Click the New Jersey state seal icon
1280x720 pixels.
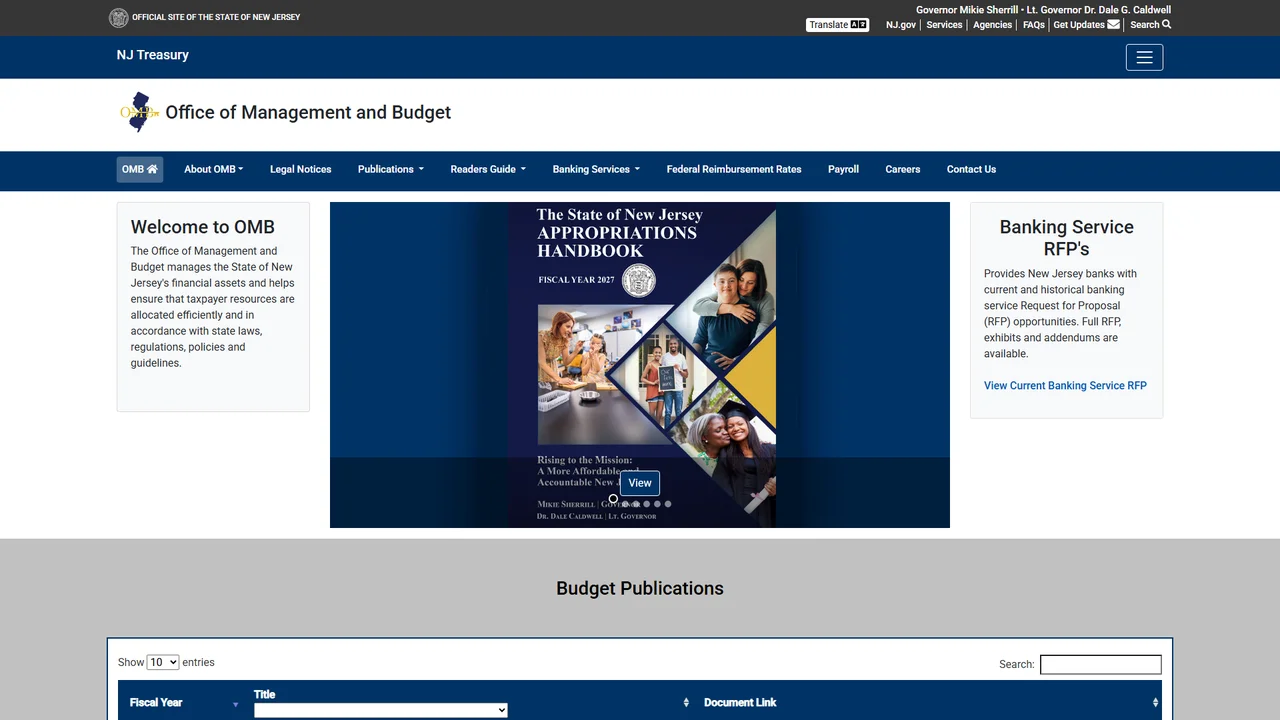[x=118, y=17]
